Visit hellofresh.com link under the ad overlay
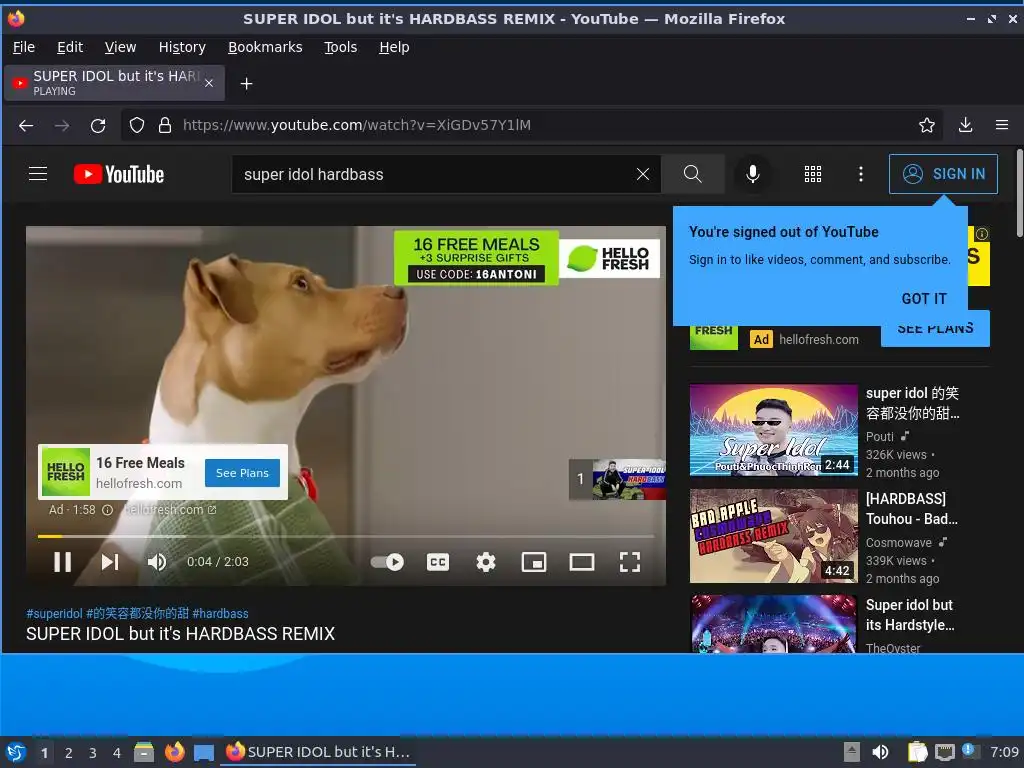This screenshot has width=1024, height=768. coord(169,510)
